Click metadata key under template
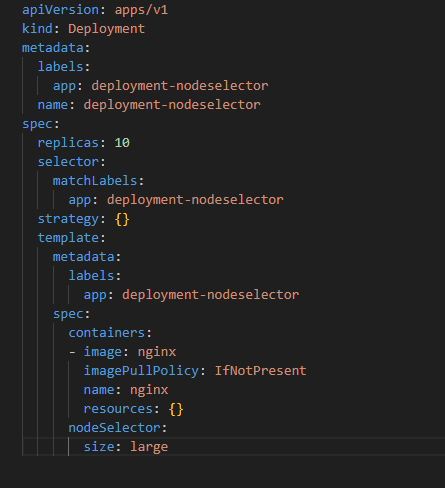This screenshot has height=488, width=445. coord(83,257)
